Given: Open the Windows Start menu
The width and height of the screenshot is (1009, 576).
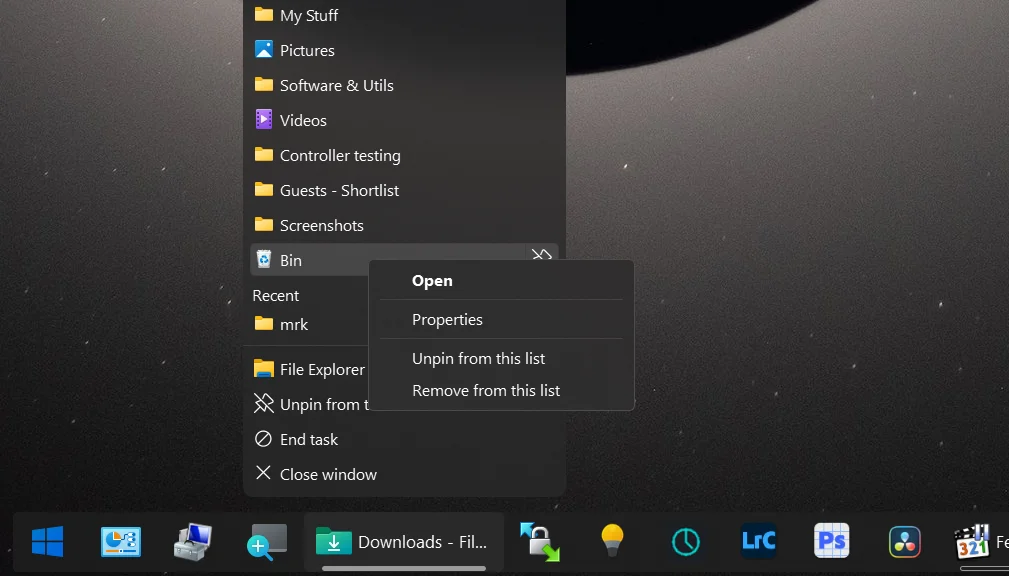Looking at the screenshot, I should pos(48,541).
